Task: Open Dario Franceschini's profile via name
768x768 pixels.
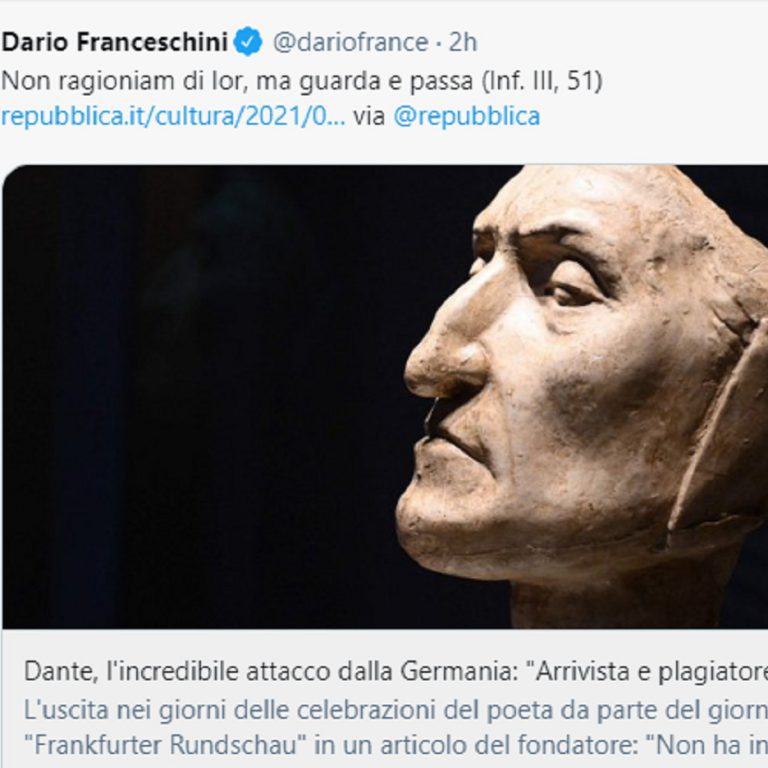Action: (x=115, y=42)
